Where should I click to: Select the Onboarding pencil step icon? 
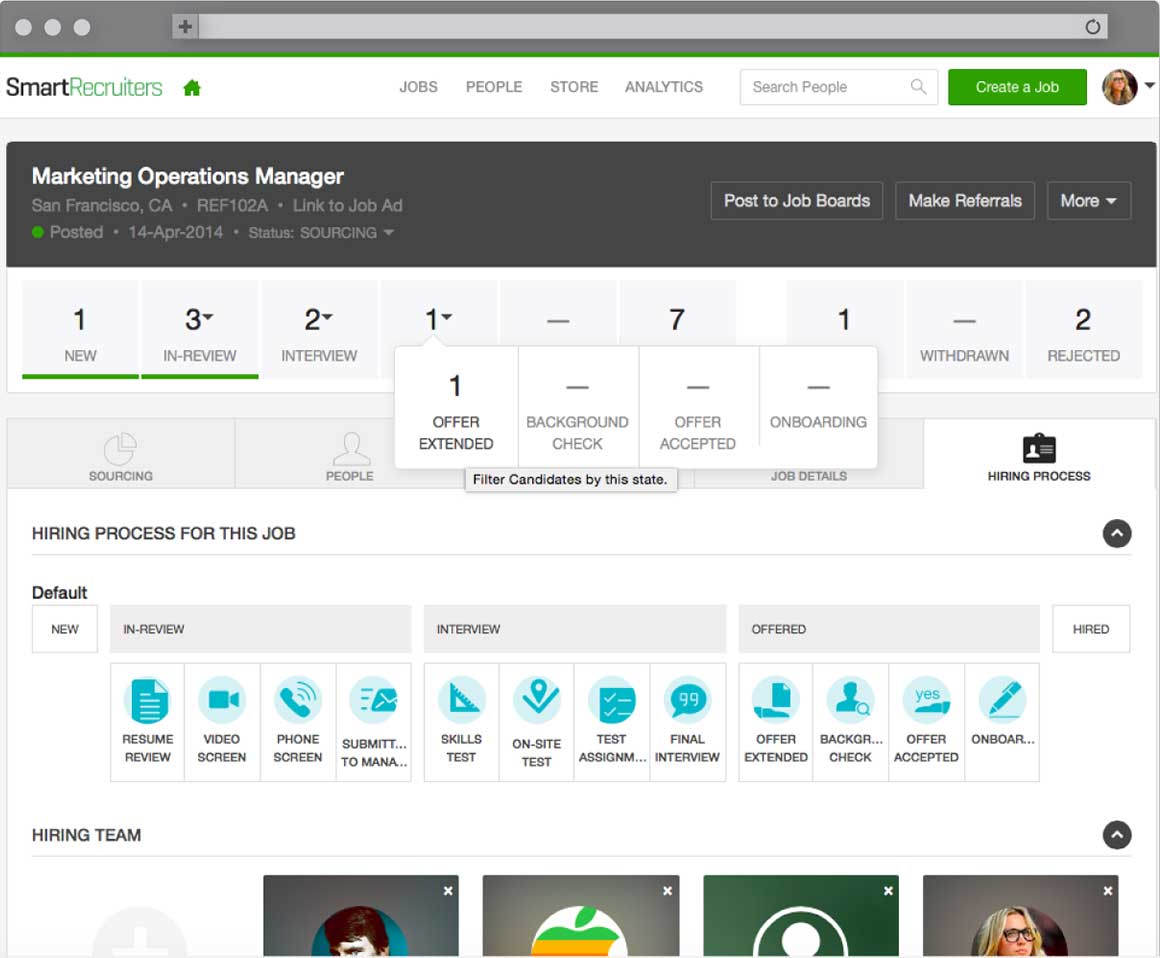click(x=1002, y=699)
